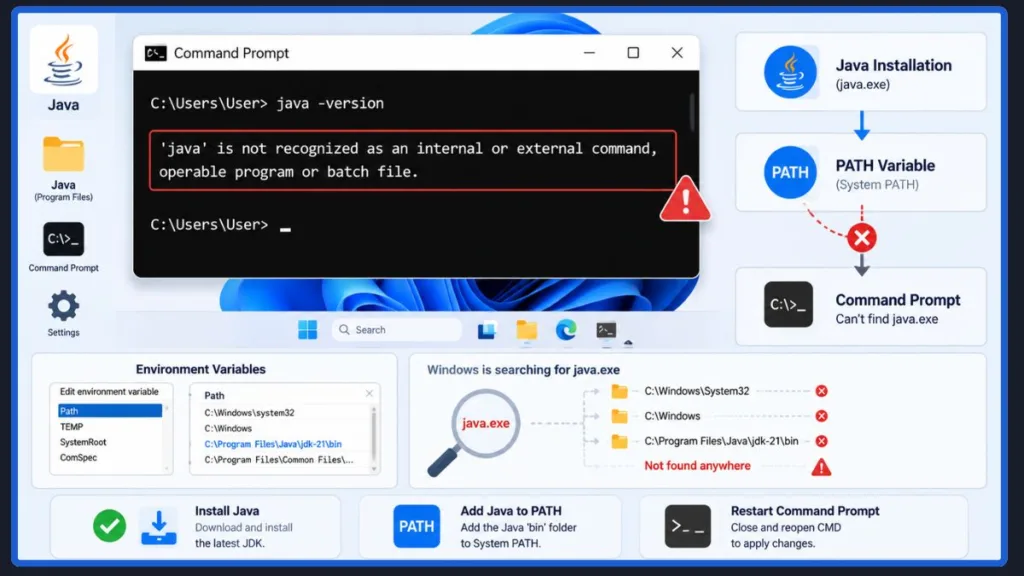Click the Not found anywhere message

(697, 466)
